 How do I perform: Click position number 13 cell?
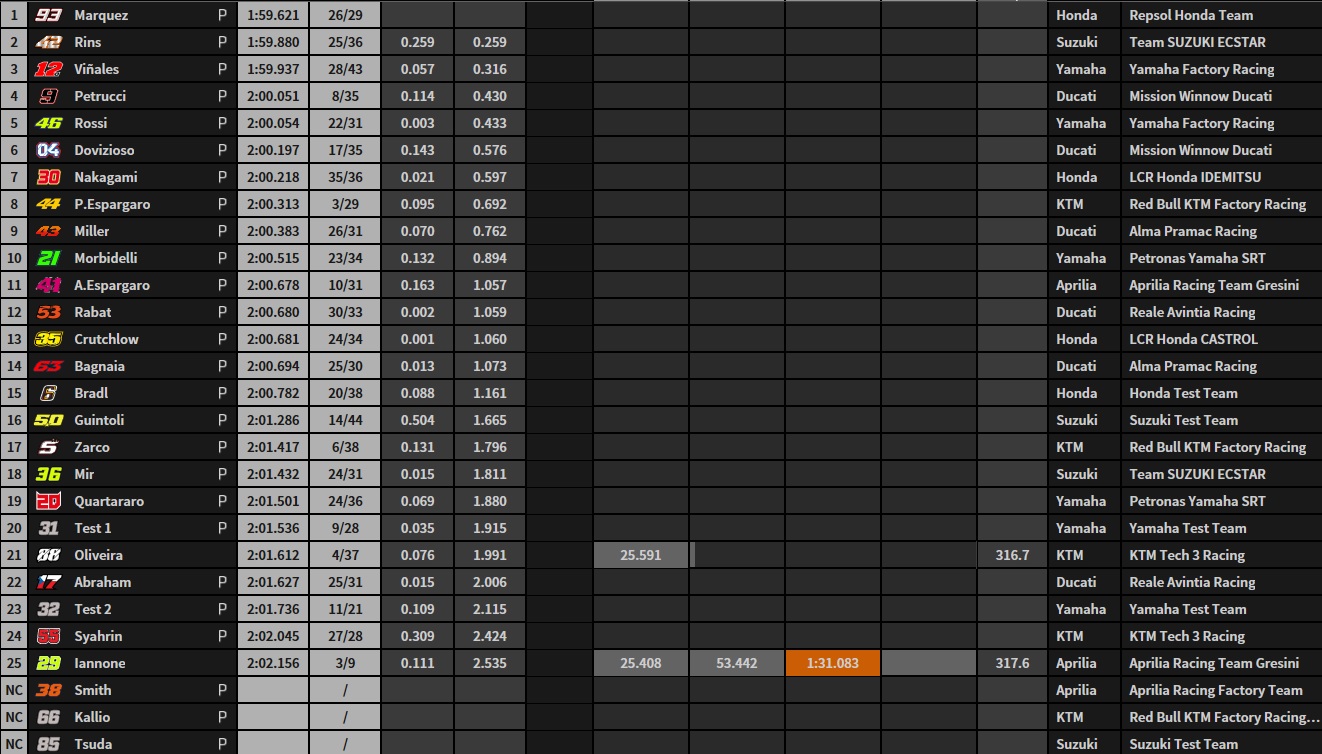pyautogui.click(x=14, y=339)
